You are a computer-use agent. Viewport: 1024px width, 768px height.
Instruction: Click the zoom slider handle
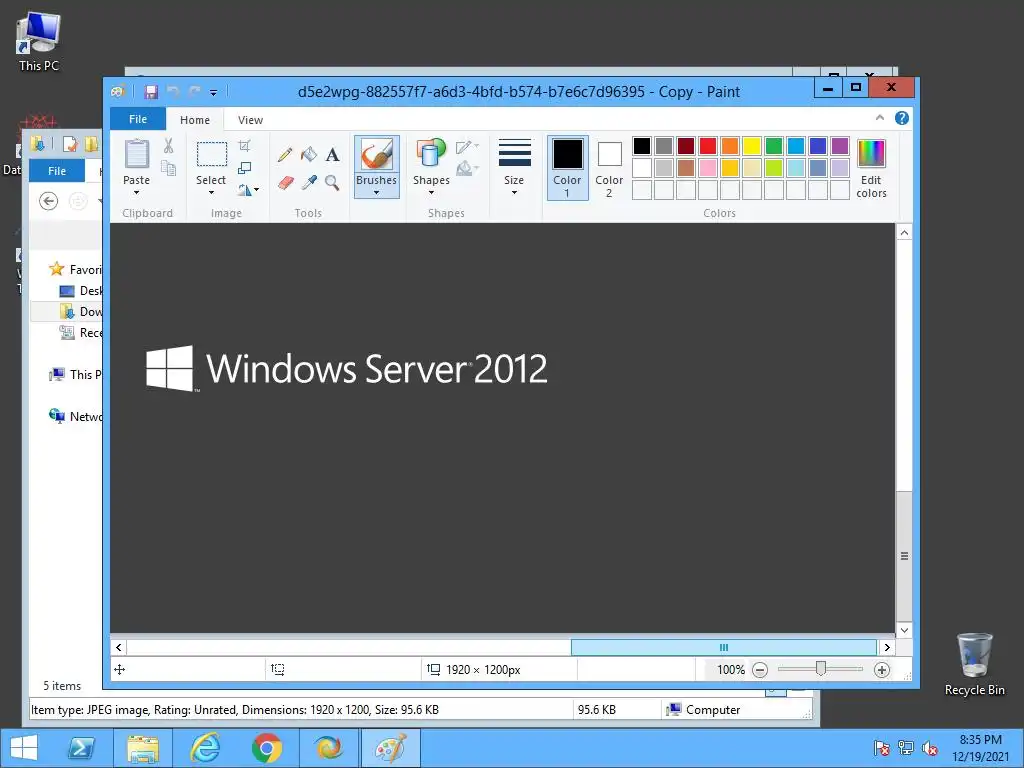point(821,669)
